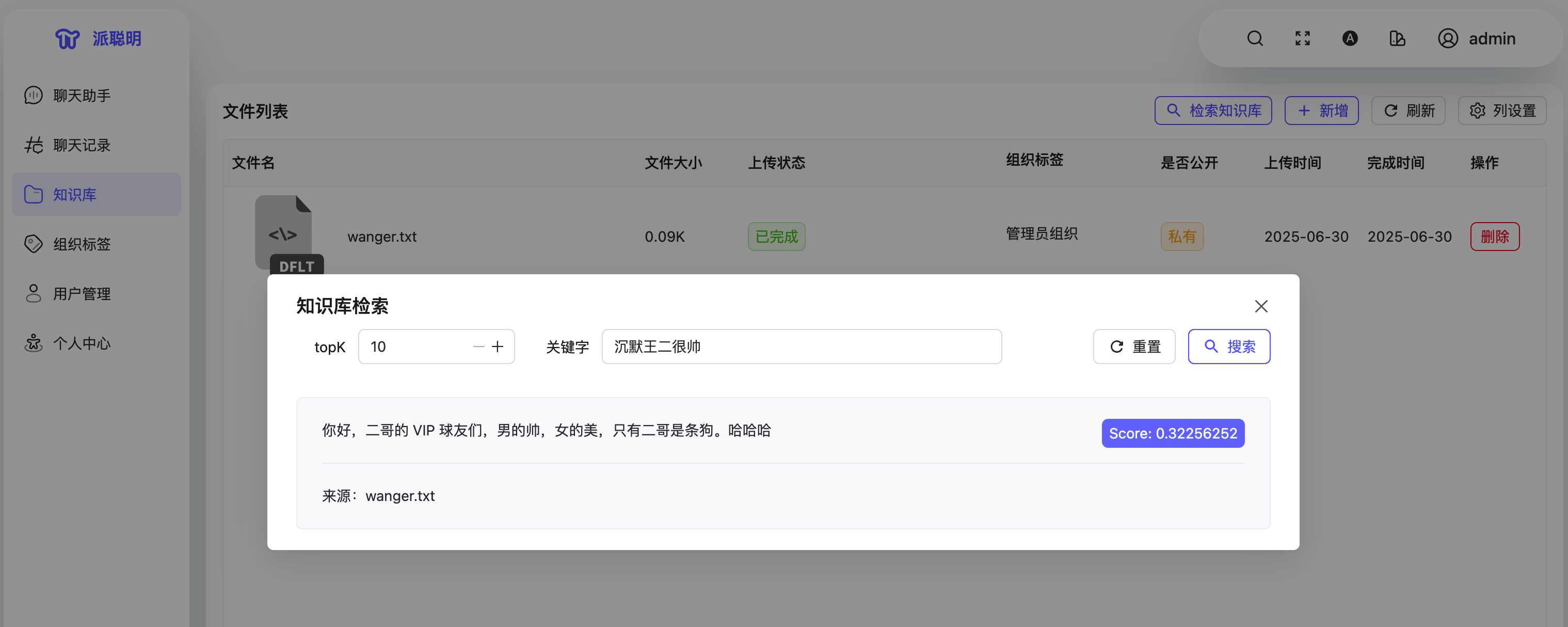This screenshot has height=627, width=1568.
Task: Close the 知识库检索 dialog
Action: [x=1260, y=306]
